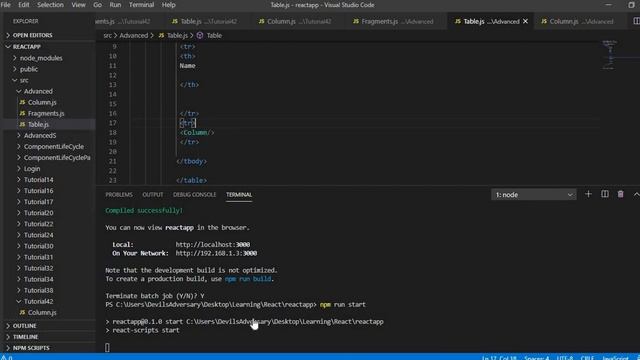Image resolution: width=640 pixels, height=360 pixels.
Task: Create a new terminal with plus icon
Action: (x=588, y=194)
